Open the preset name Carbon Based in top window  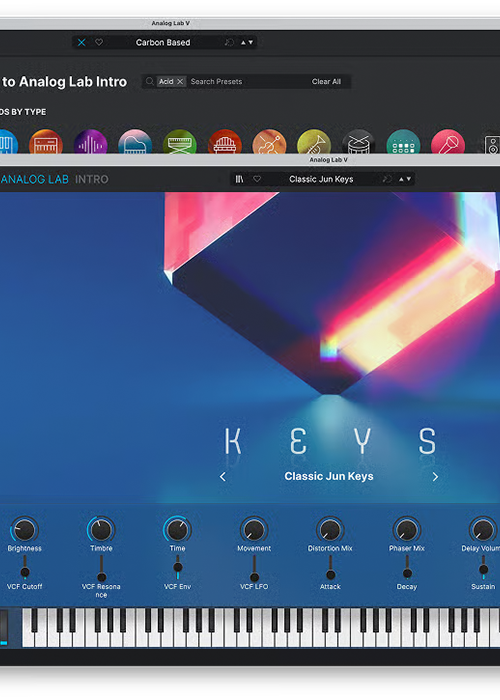(163, 42)
